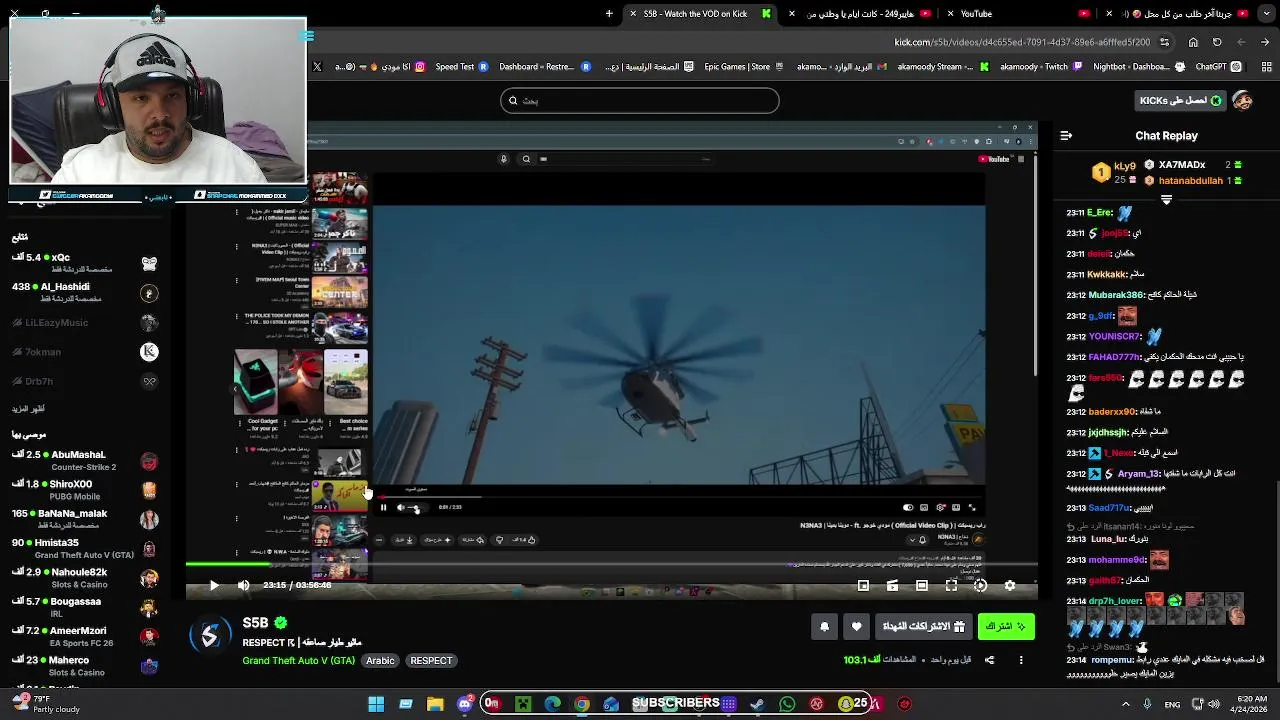Seek on the Kick VOD progress bar
This screenshot has height=720, width=1280.
tap(611, 565)
